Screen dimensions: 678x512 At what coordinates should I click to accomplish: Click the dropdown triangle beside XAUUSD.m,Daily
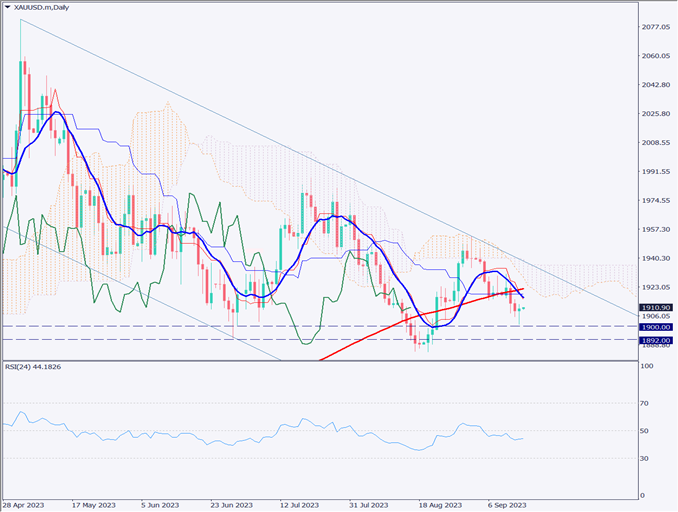coord(9,9)
